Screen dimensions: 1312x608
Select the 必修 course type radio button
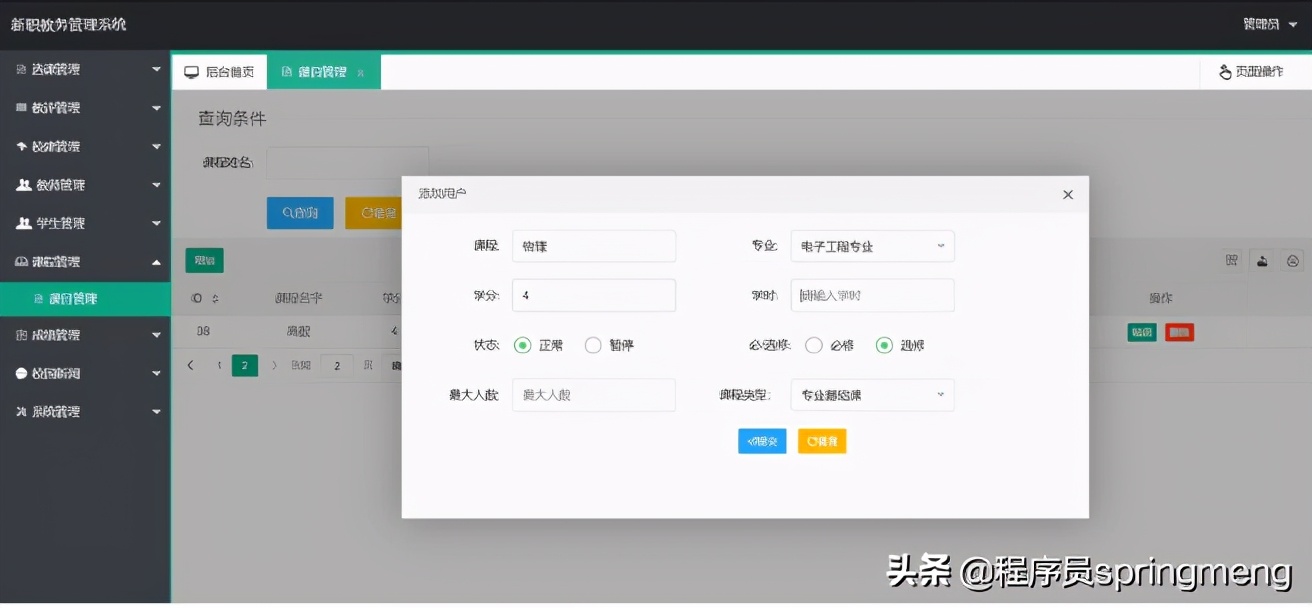814,345
